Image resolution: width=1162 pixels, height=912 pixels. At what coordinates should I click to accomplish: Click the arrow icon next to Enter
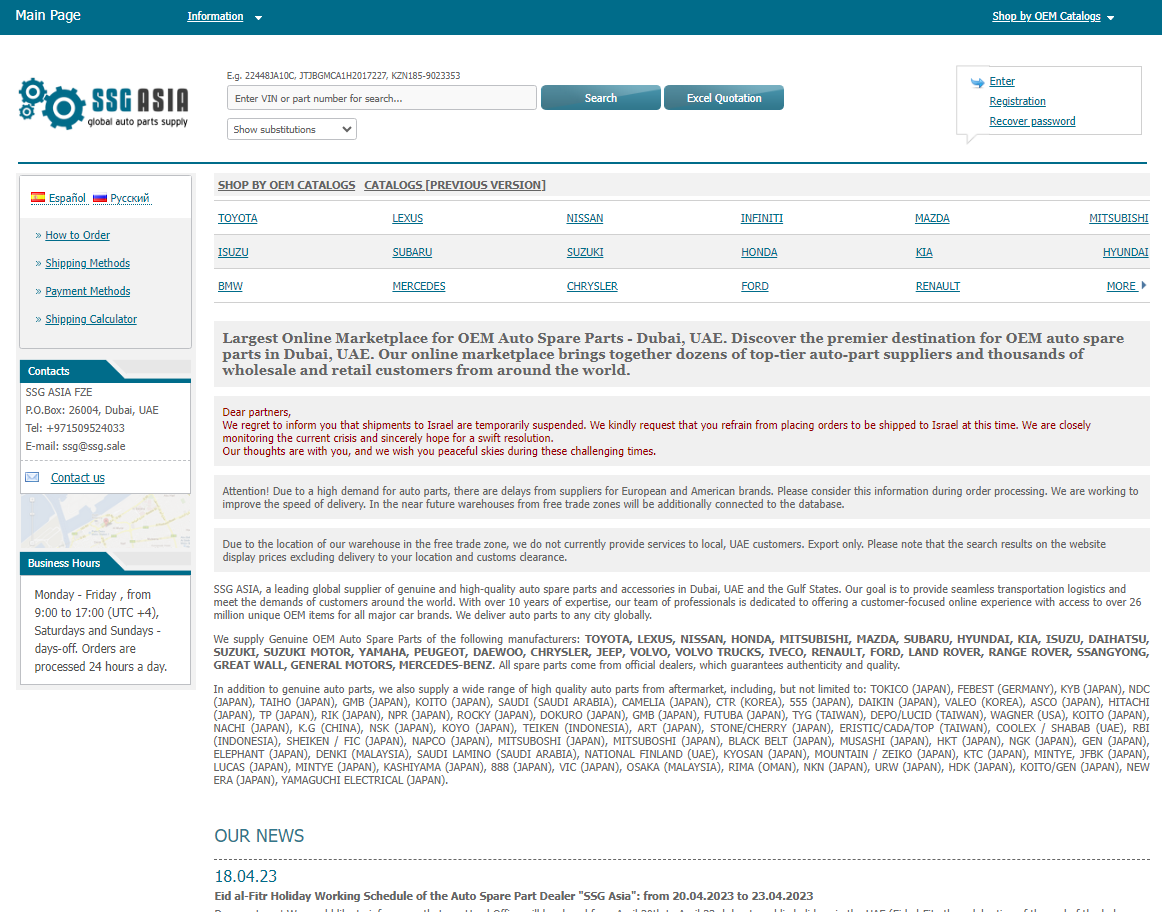[977, 82]
